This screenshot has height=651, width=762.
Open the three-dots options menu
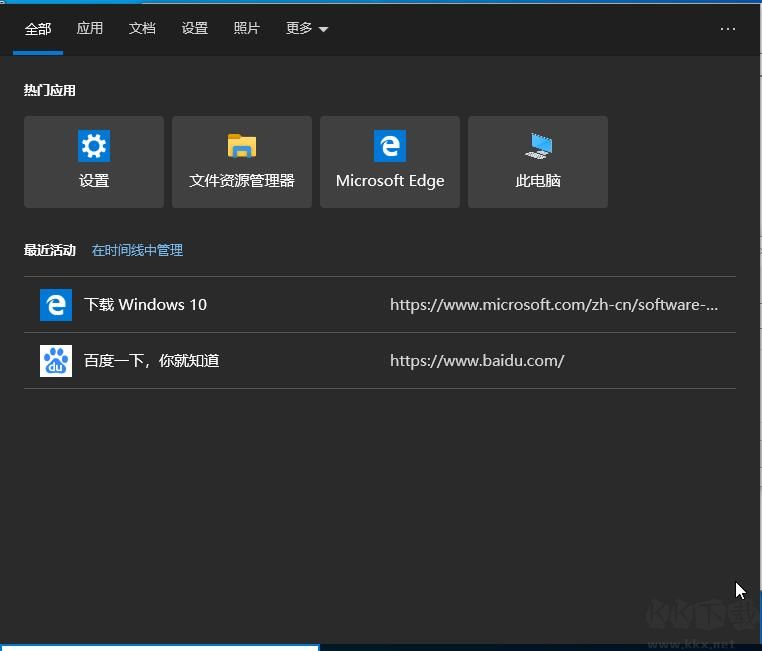pos(728,29)
